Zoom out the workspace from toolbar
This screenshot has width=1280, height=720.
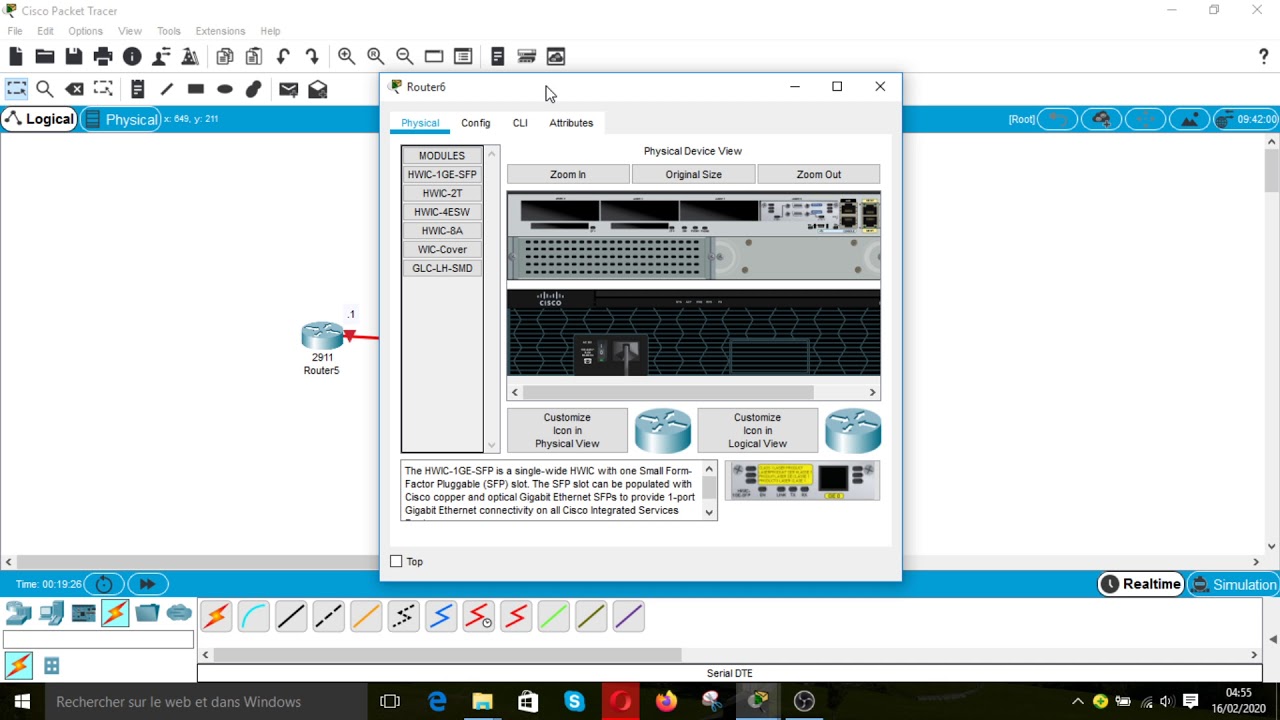404,57
